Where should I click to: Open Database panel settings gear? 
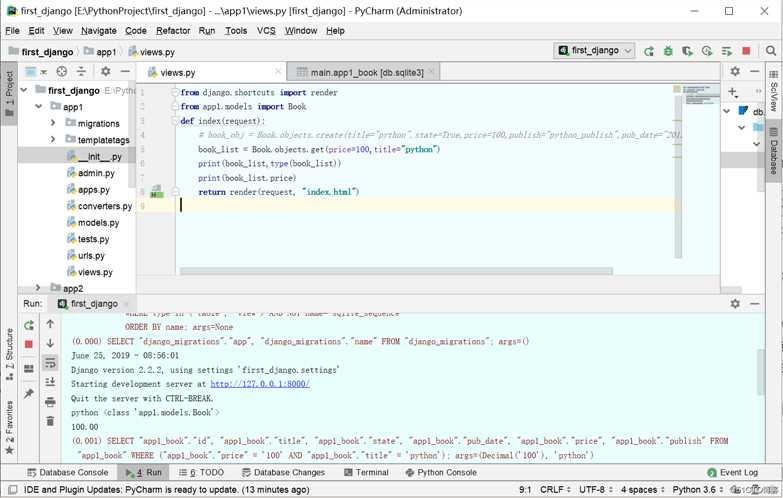click(735, 71)
